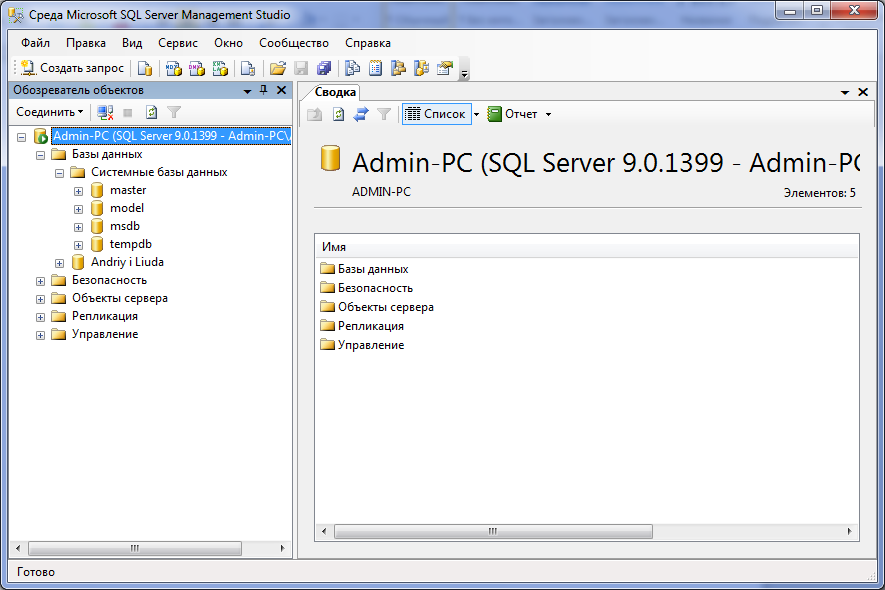Select master in the tree
The image size is (885, 590).
click(128, 190)
